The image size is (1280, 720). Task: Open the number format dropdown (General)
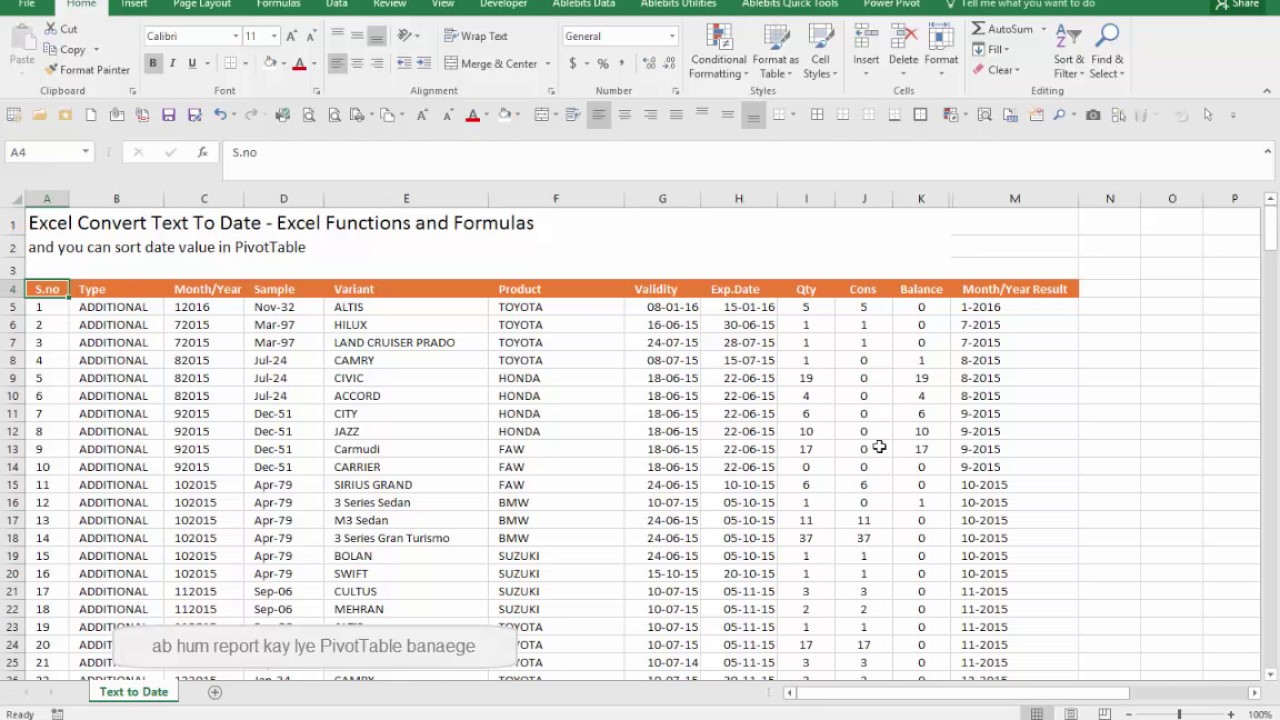coord(672,36)
